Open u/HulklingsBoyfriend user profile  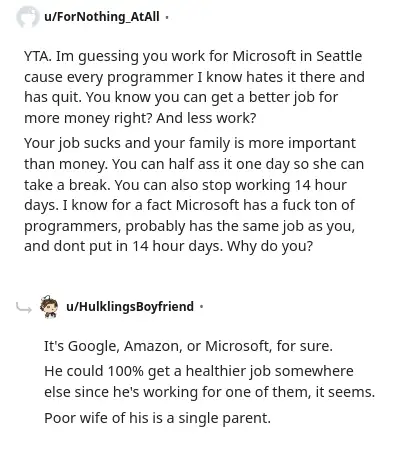(x=130, y=306)
